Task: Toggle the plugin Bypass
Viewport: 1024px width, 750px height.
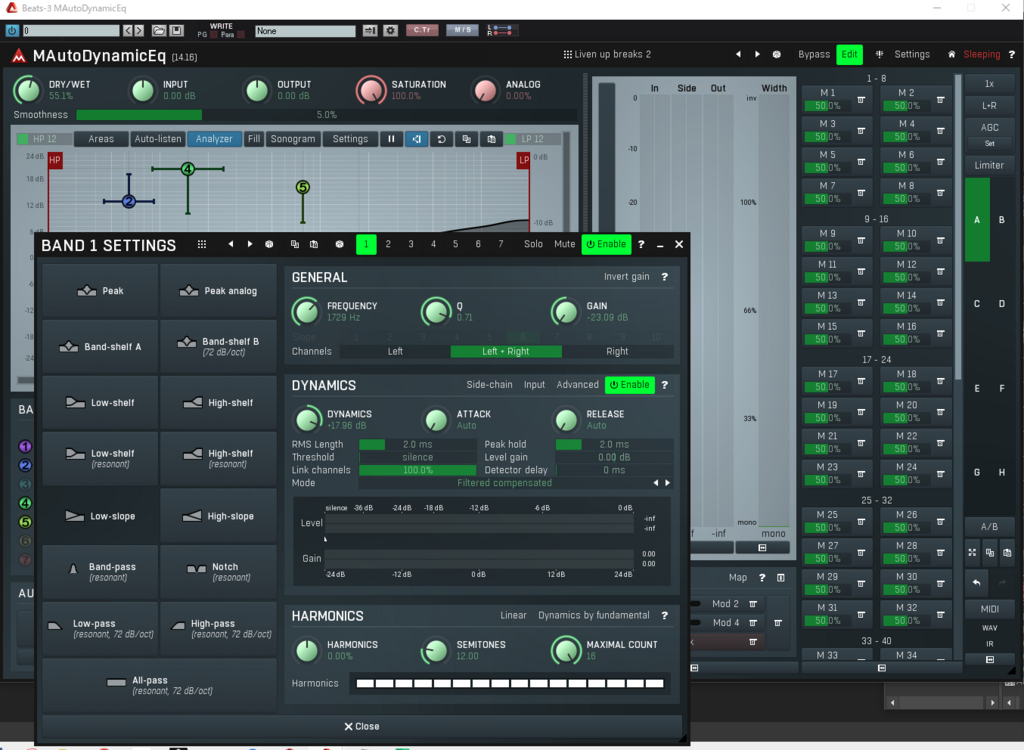Action: click(x=814, y=55)
